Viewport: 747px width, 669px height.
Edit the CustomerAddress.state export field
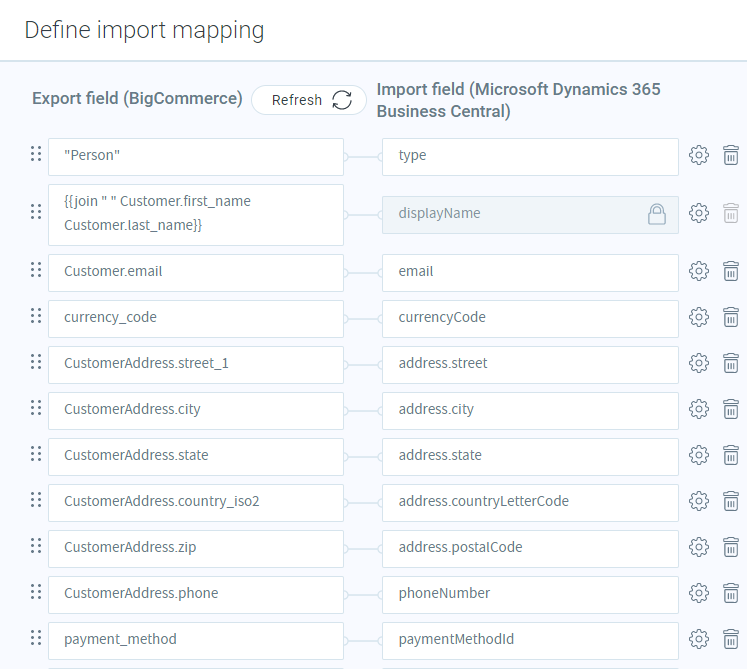pyautogui.click(x=196, y=456)
